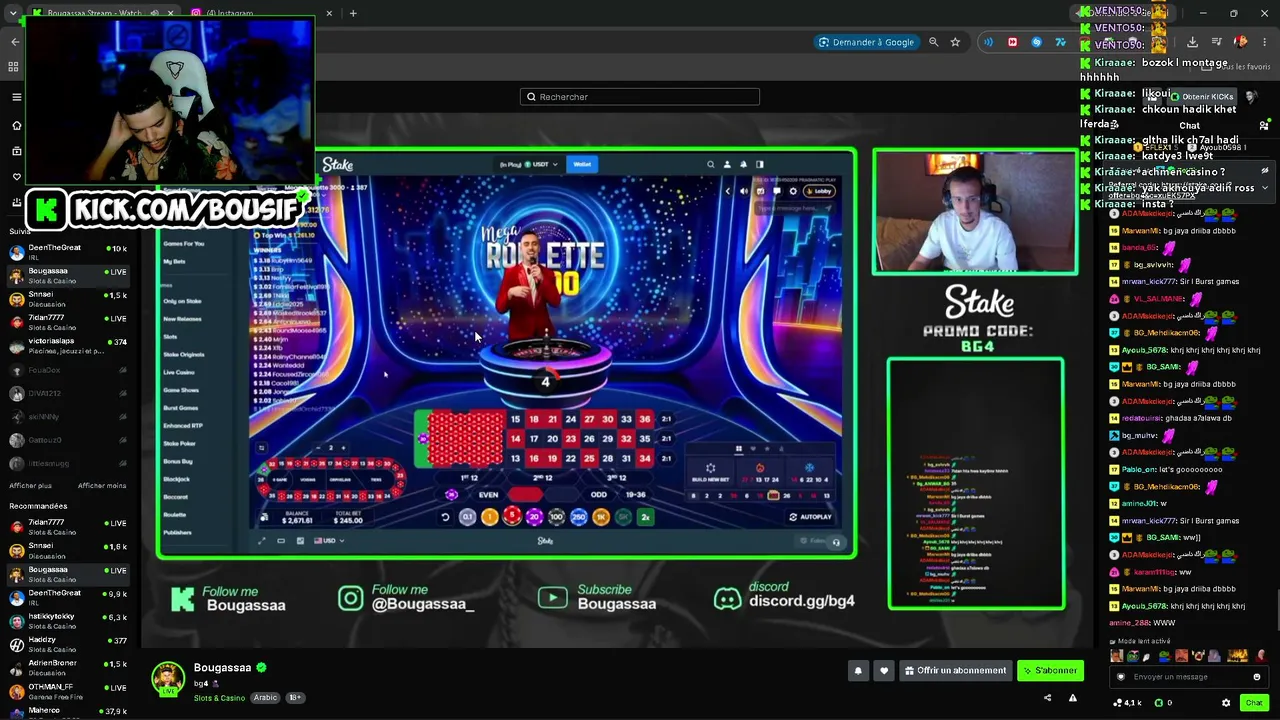The height and width of the screenshot is (720, 1280).
Task: Click the Arabic language tag
Action: coord(265,698)
